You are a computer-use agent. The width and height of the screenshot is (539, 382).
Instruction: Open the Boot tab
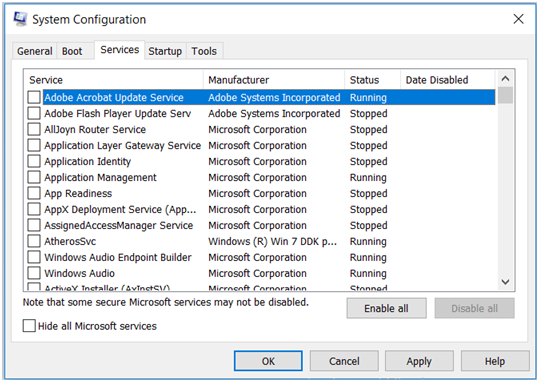(72, 51)
